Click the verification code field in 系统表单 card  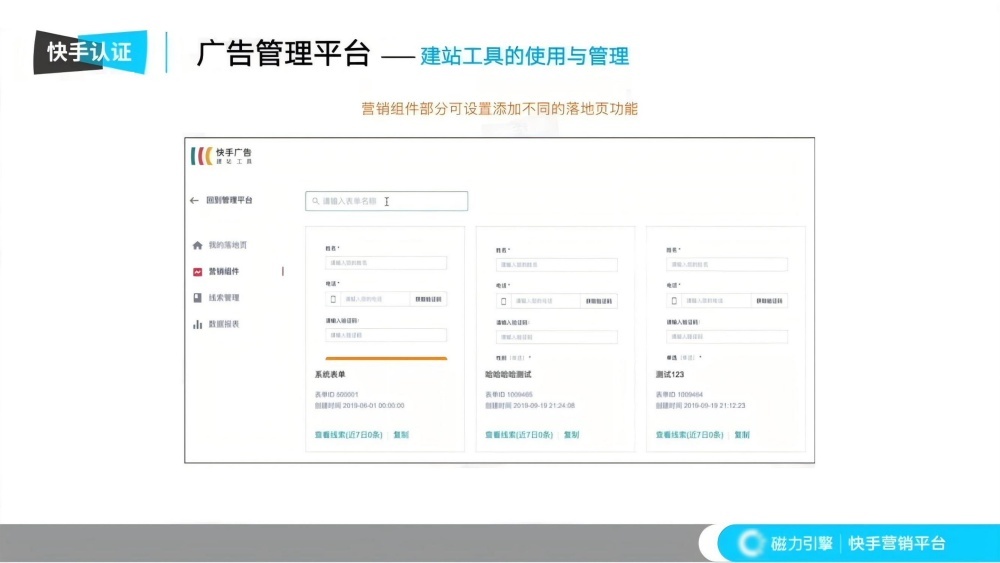click(x=386, y=335)
